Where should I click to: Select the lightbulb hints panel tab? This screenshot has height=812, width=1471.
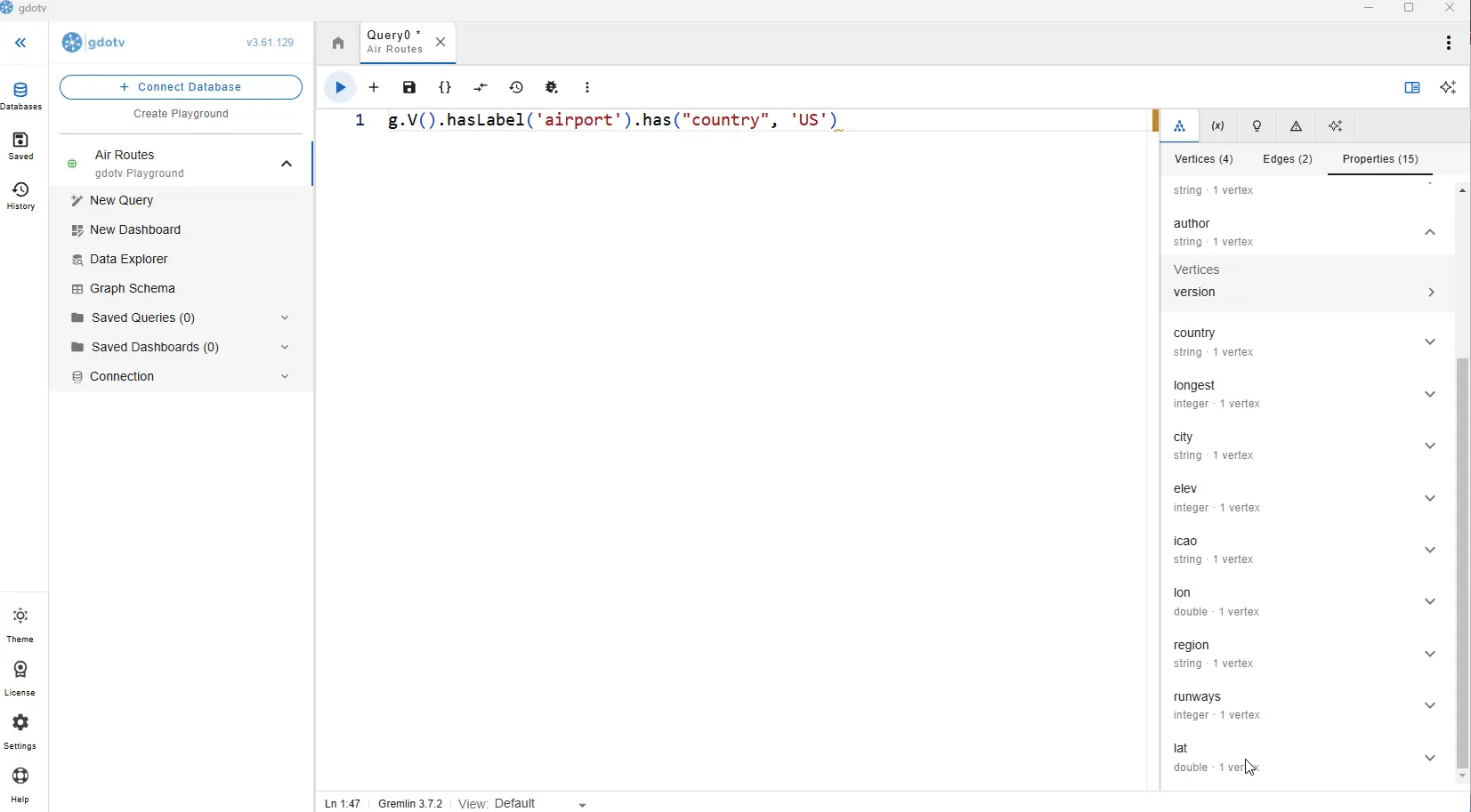pos(1257,126)
